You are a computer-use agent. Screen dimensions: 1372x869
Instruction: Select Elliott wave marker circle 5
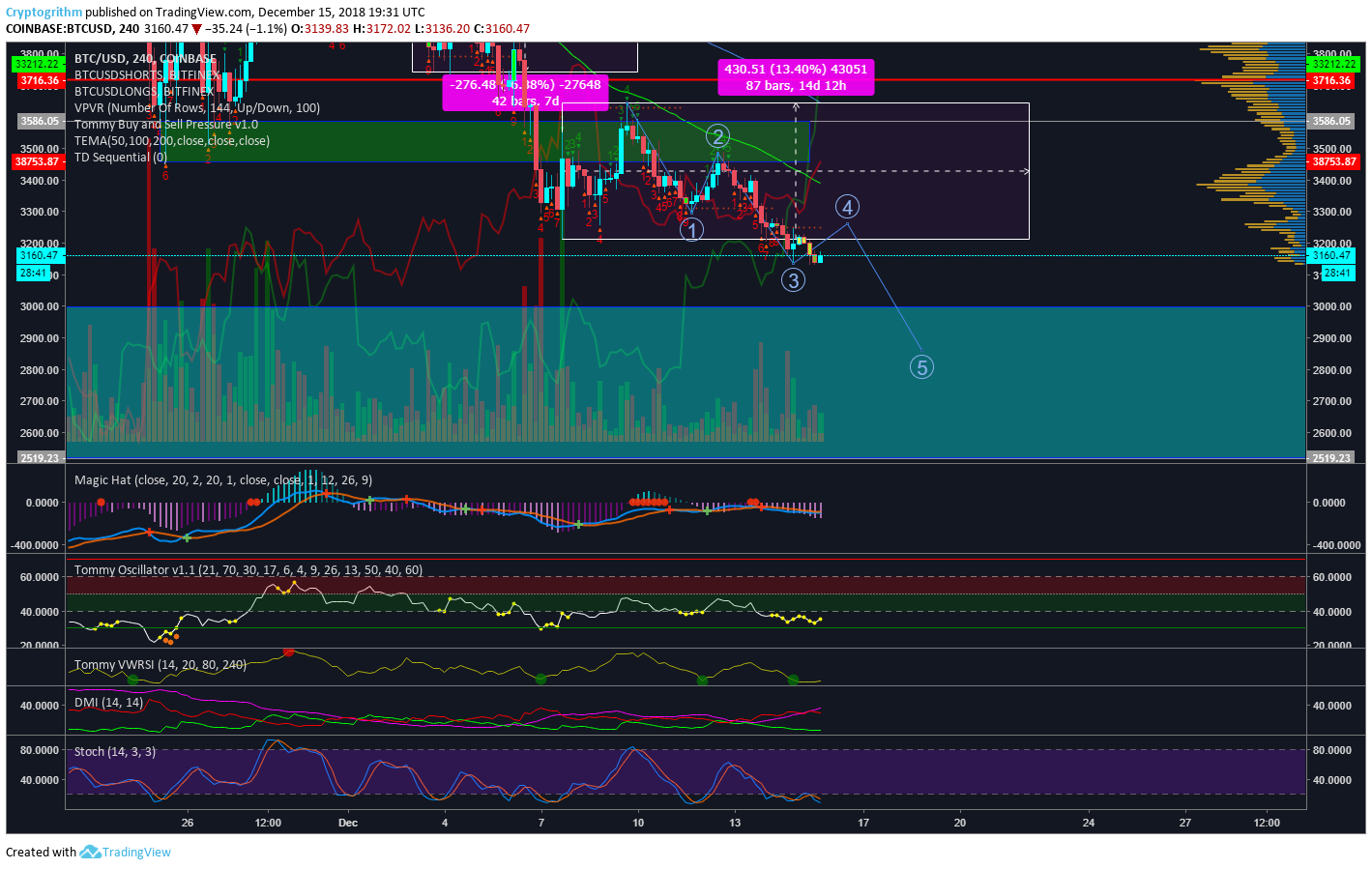pos(921,367)
